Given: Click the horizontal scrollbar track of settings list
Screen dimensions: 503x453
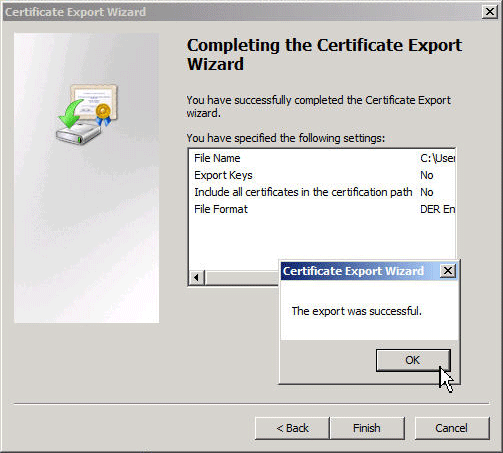Looking at the screenshot, I should click(241, 277).
